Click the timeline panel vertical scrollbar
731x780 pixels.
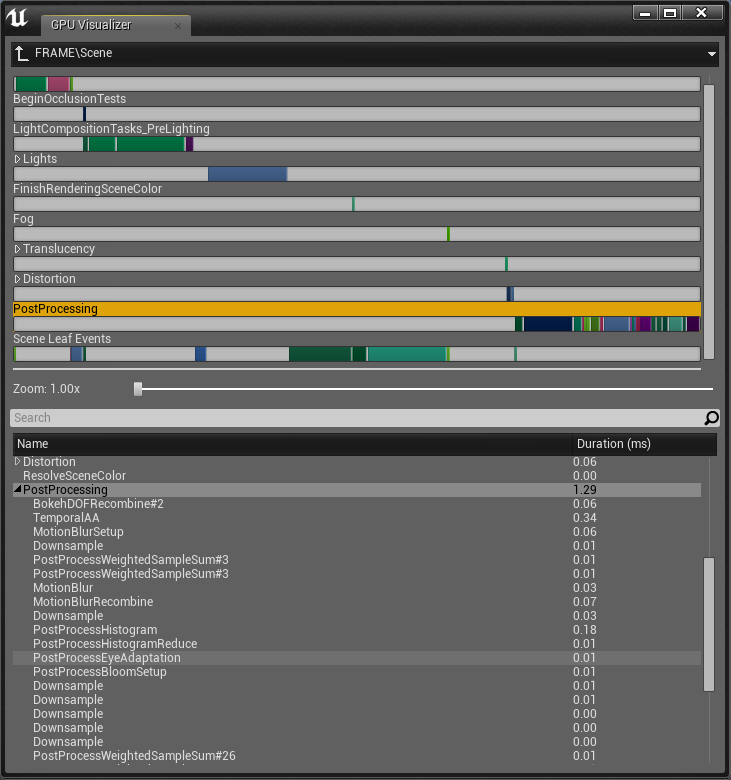(709, 221)
